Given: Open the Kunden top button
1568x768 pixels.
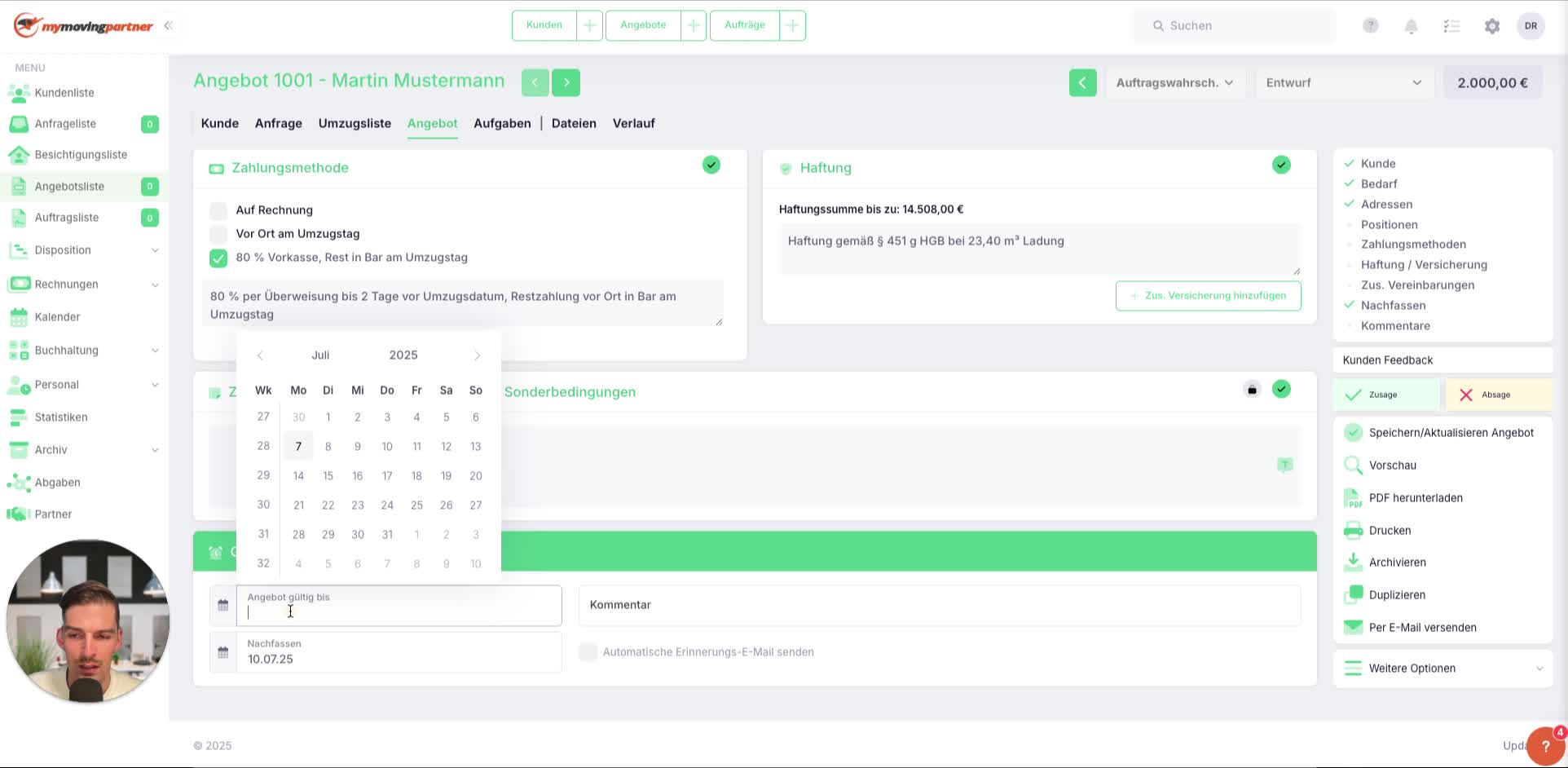Looking at the screenshot, I should [x=544, y=25].
